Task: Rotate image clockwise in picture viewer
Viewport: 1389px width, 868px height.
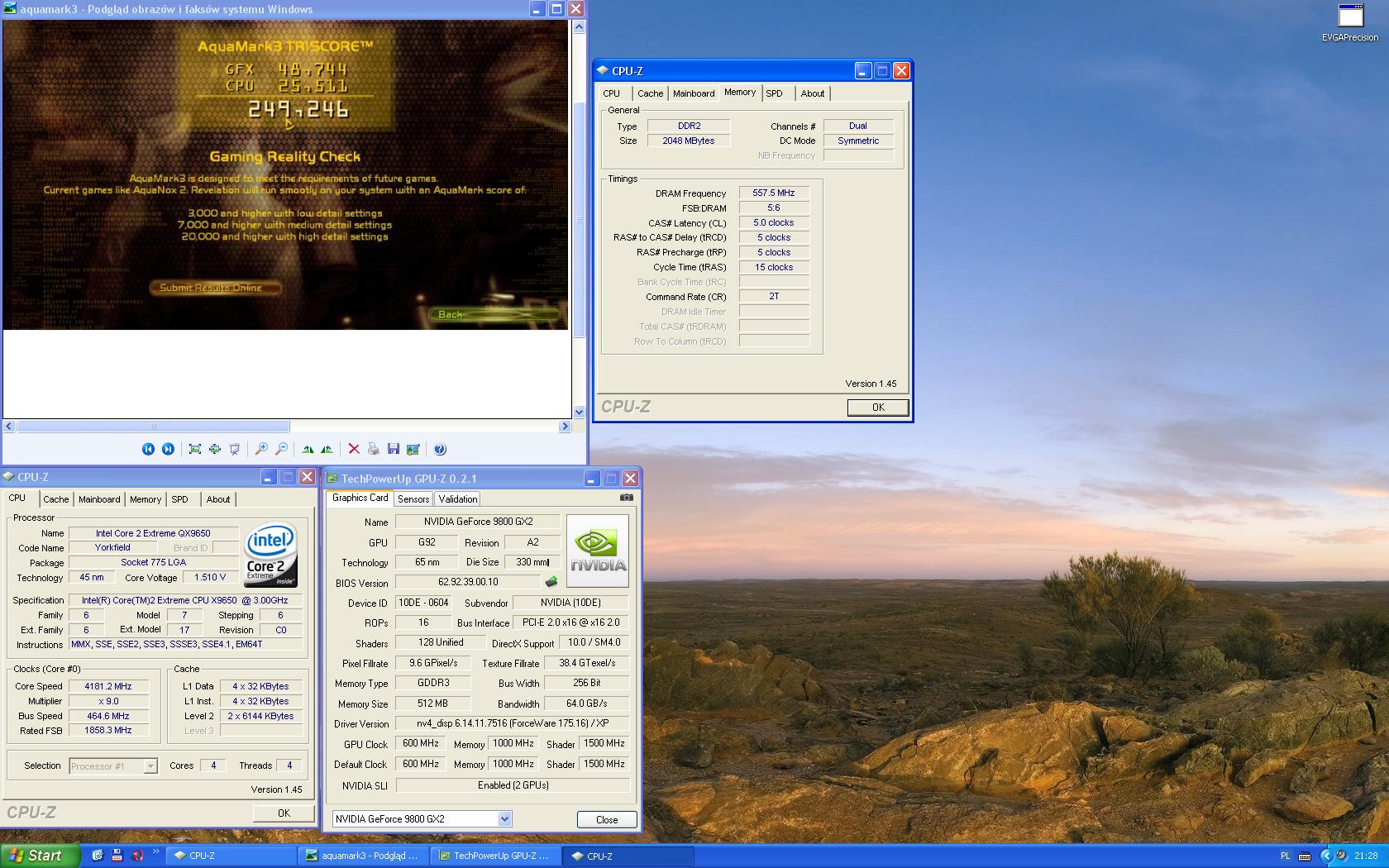Action: tap(308, 449)
